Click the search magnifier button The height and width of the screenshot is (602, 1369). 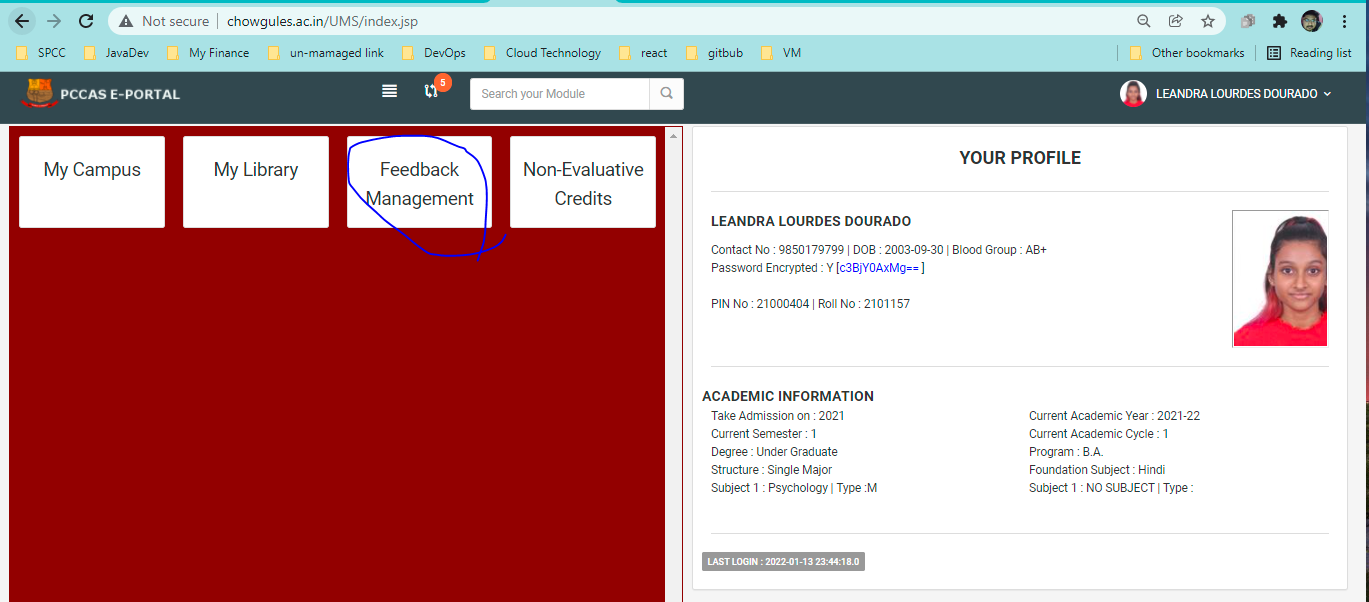(x=666, y=94)
